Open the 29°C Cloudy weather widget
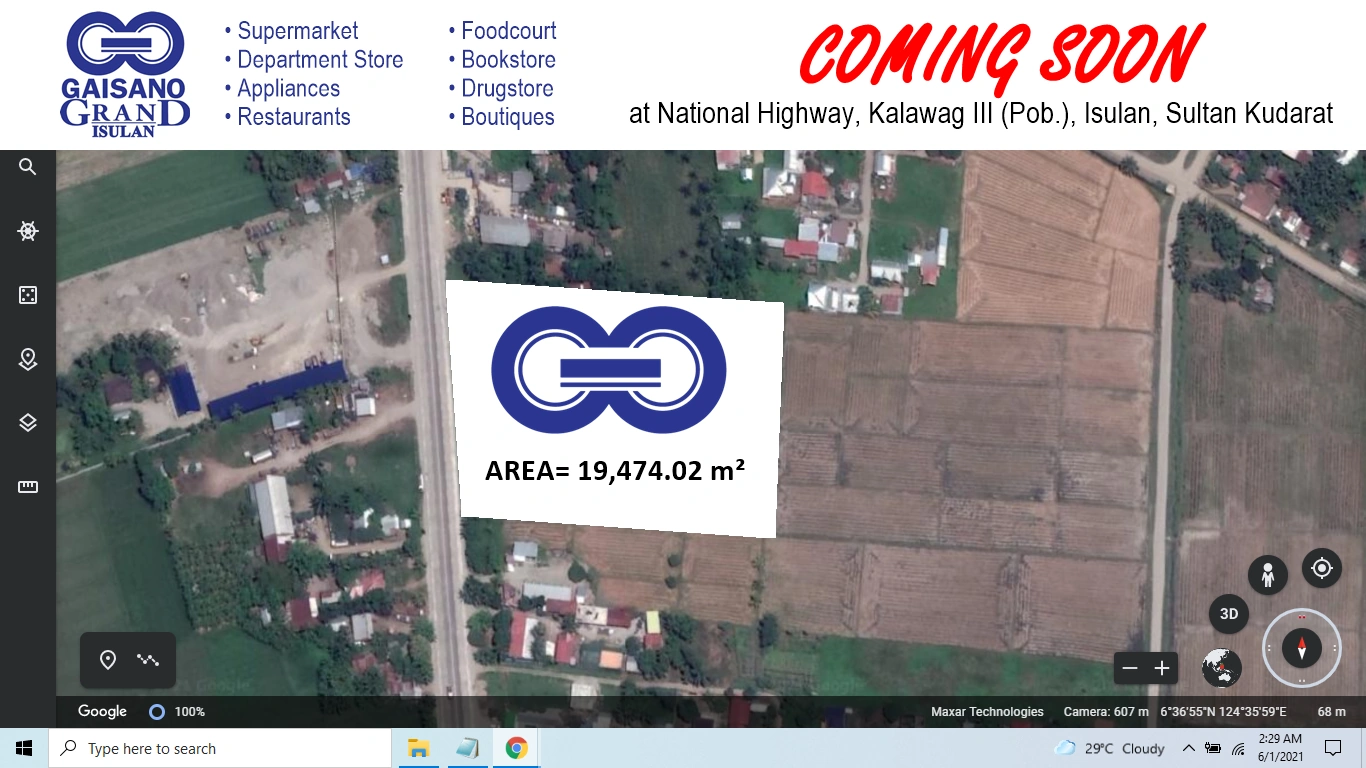 pyautogui.click(x=1110, y=748)
